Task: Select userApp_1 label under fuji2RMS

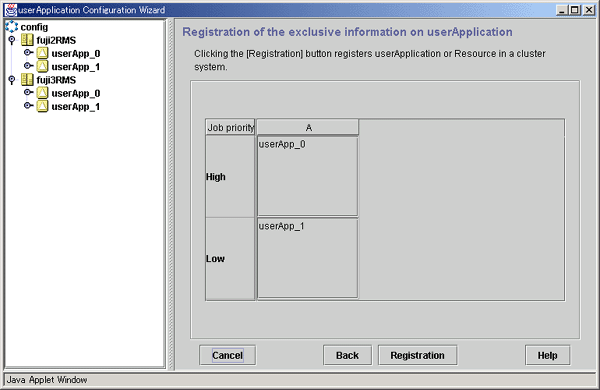Action: pyautogui.click(x=76, y=67)
